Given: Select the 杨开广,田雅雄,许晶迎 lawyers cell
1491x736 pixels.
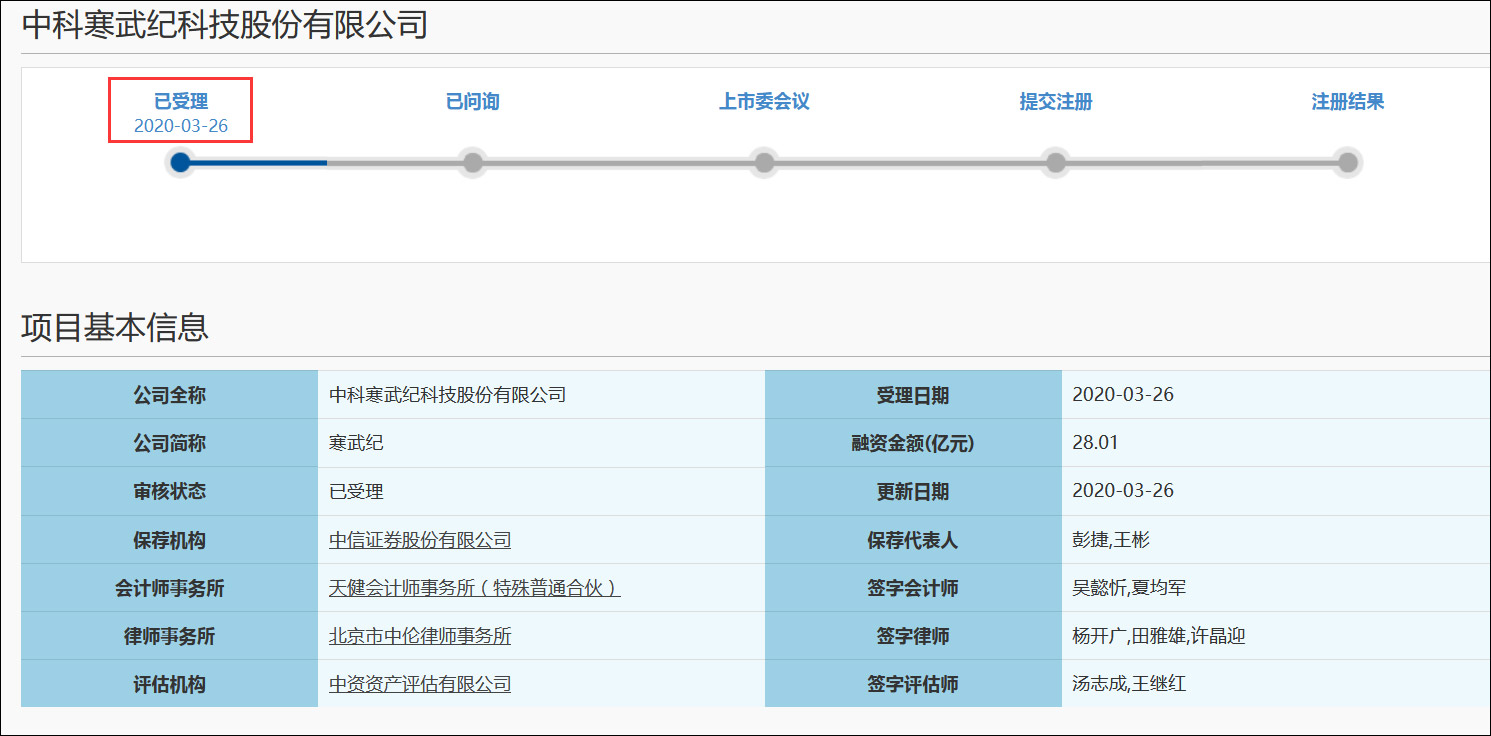Looking at the screenshot, I should point(1276,636).
